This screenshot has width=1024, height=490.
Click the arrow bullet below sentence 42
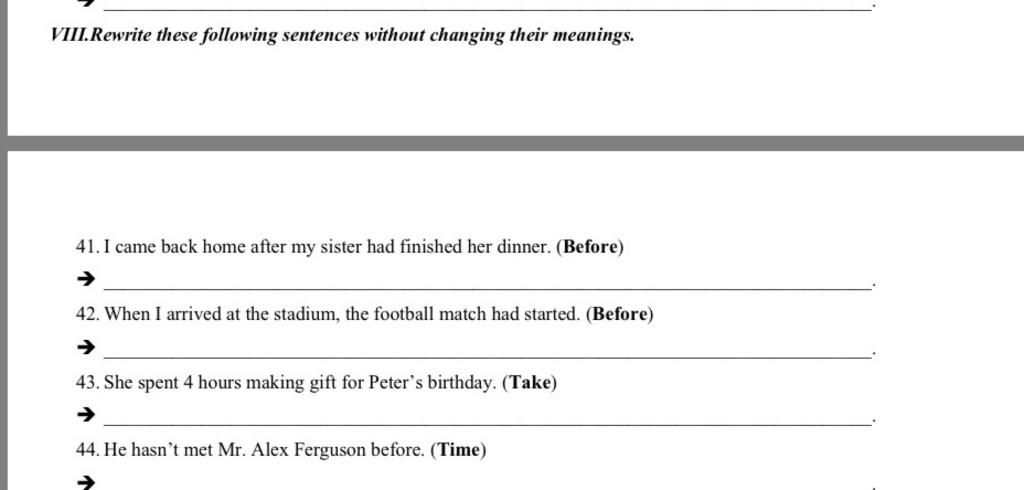pyautogui.click(x=86, y=347)
